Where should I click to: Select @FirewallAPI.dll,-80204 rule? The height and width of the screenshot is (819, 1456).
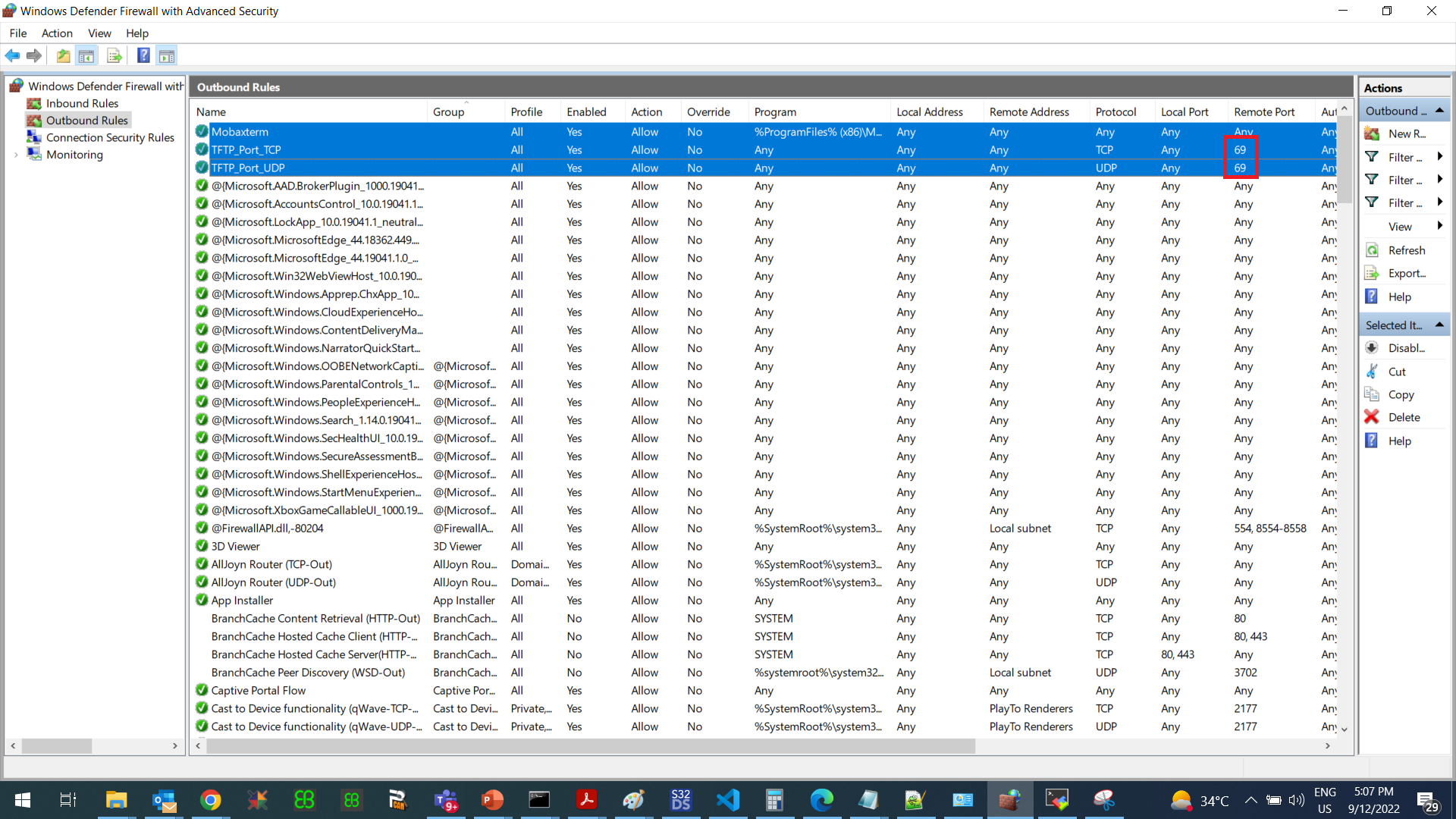pyautogui.click(x=764, y=529)
